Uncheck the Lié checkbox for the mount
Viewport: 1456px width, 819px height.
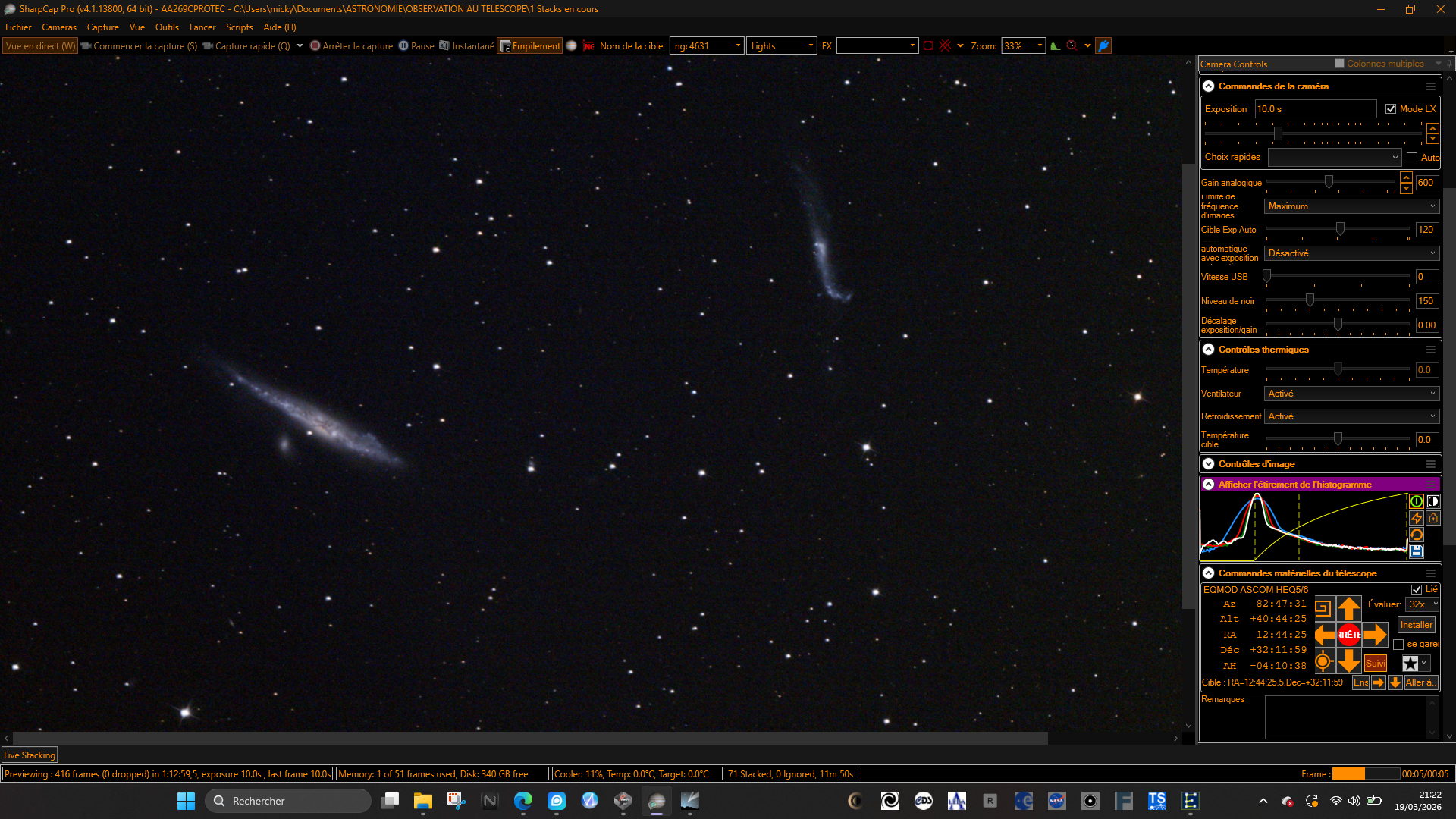[x=1417, y=590]
